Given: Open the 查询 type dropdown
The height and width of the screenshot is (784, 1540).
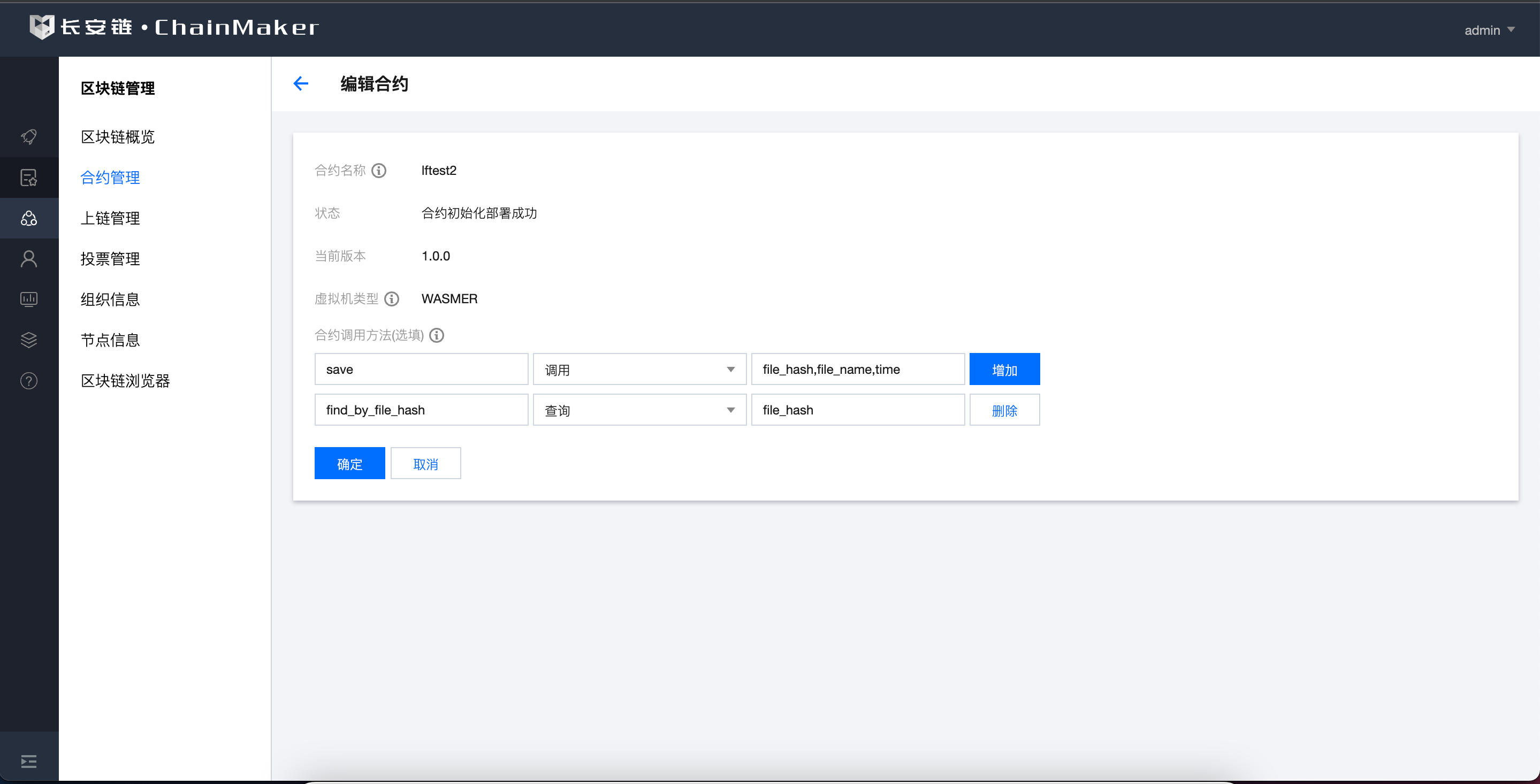Looking at the screenshot, I should (639, 410).
